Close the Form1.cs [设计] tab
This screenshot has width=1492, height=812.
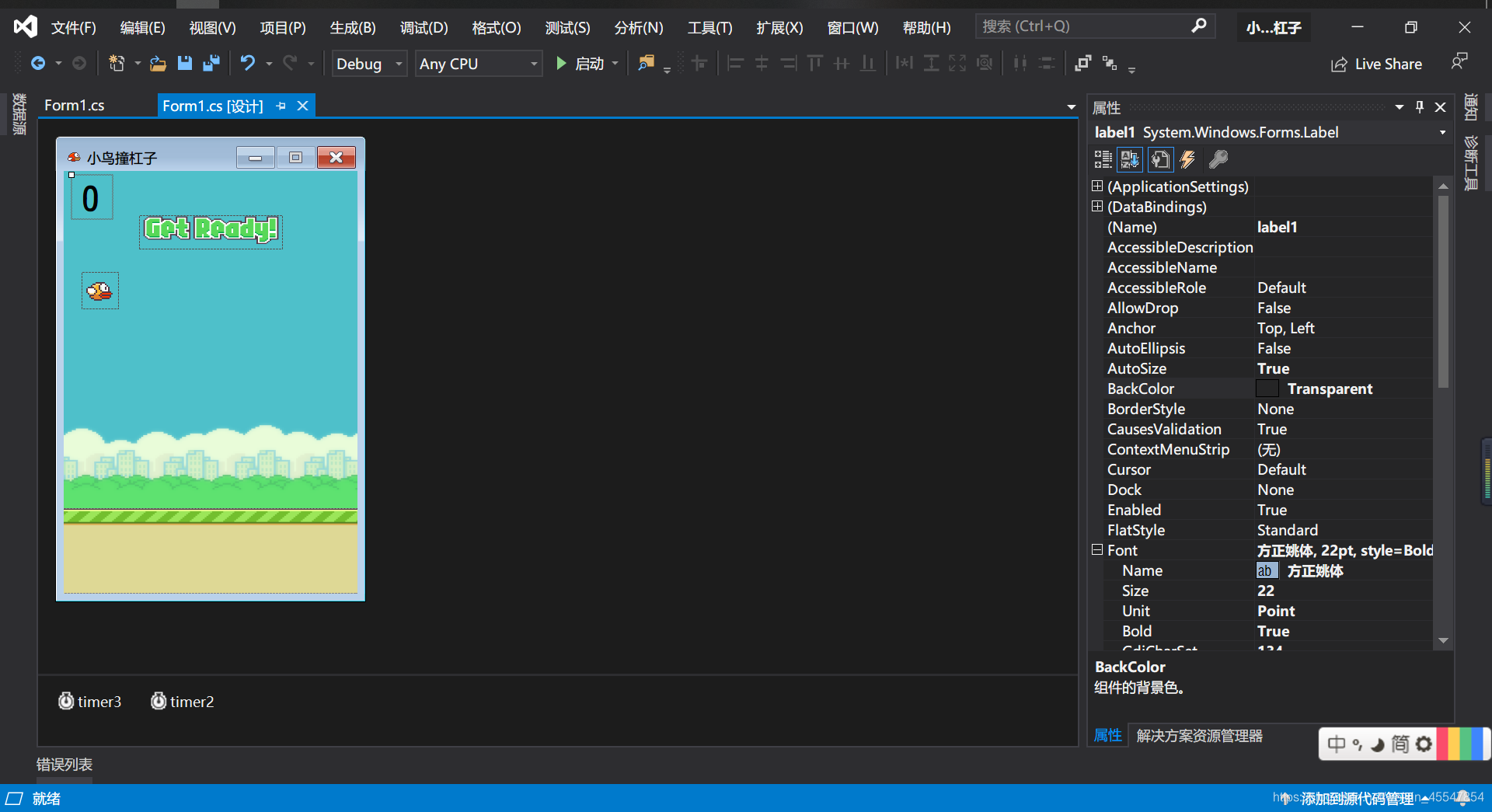[303, 106]
